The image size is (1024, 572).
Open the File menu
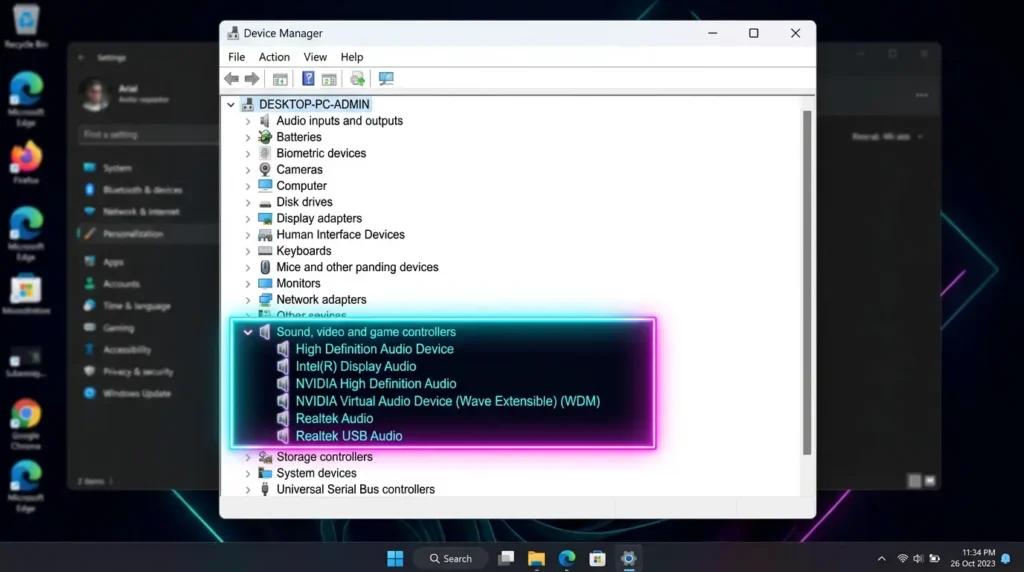[236, 57]
